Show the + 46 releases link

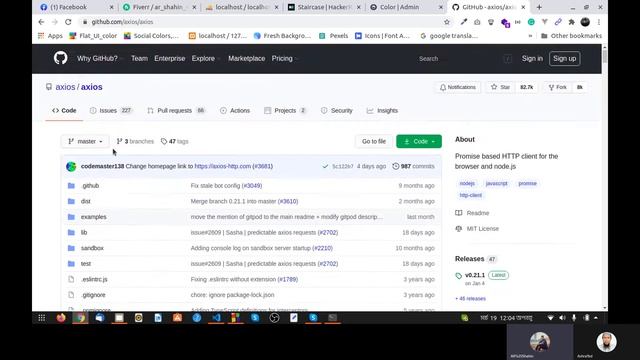pyautogui.click(x=471, y=299)
